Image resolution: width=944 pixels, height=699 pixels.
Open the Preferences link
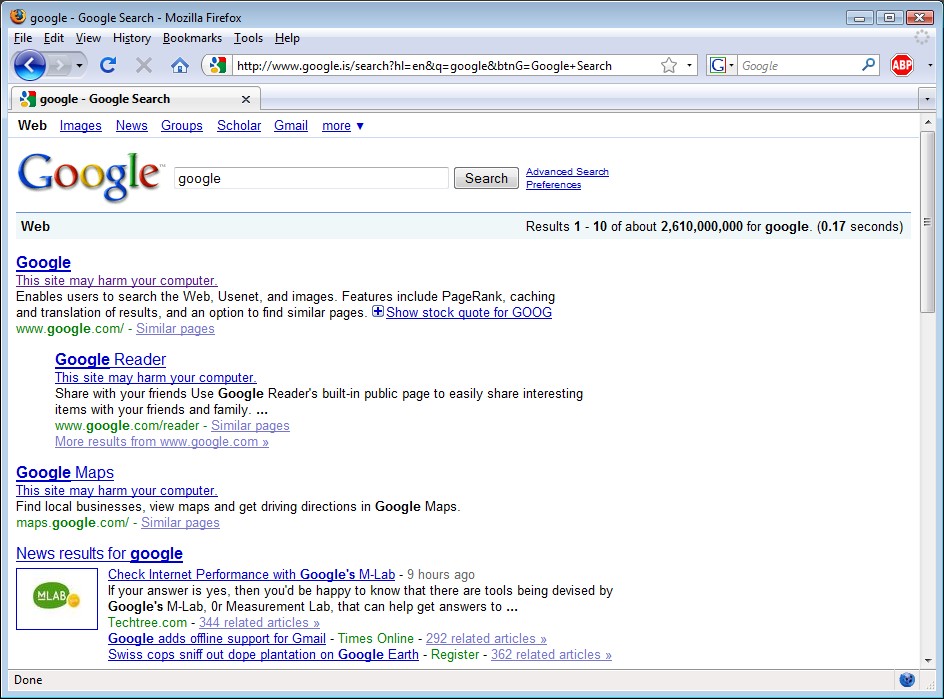point(553,185)
